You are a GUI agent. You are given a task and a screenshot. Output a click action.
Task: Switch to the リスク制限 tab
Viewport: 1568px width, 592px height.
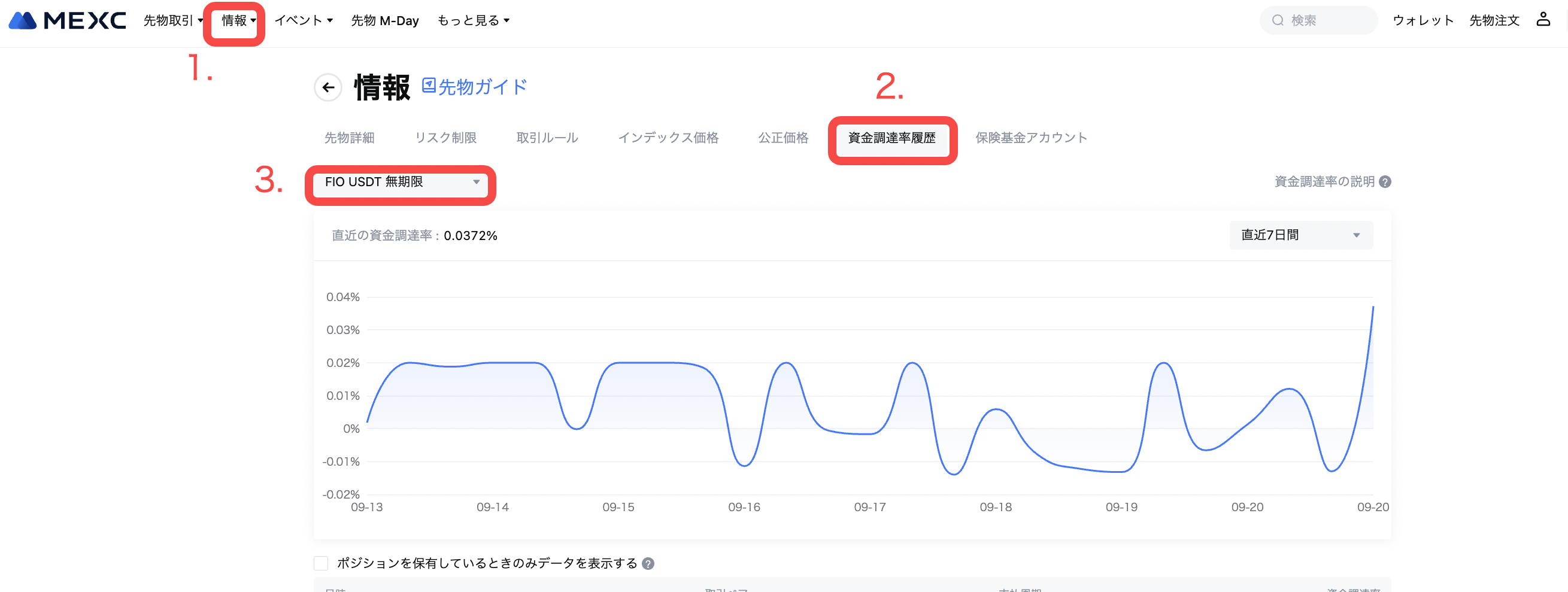click(x=445, y=138)
